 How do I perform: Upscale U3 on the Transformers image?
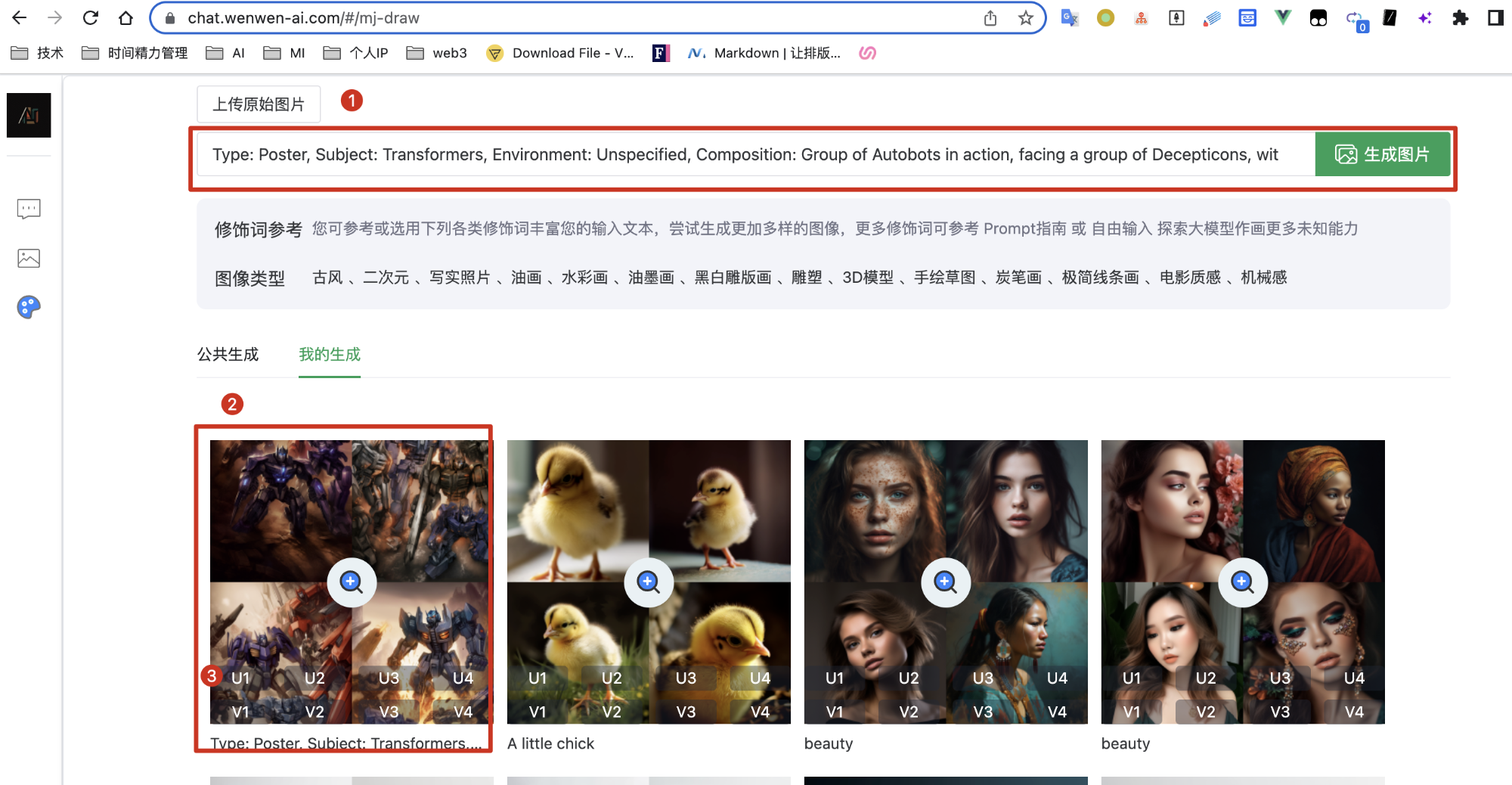click(x=389, y=678)
